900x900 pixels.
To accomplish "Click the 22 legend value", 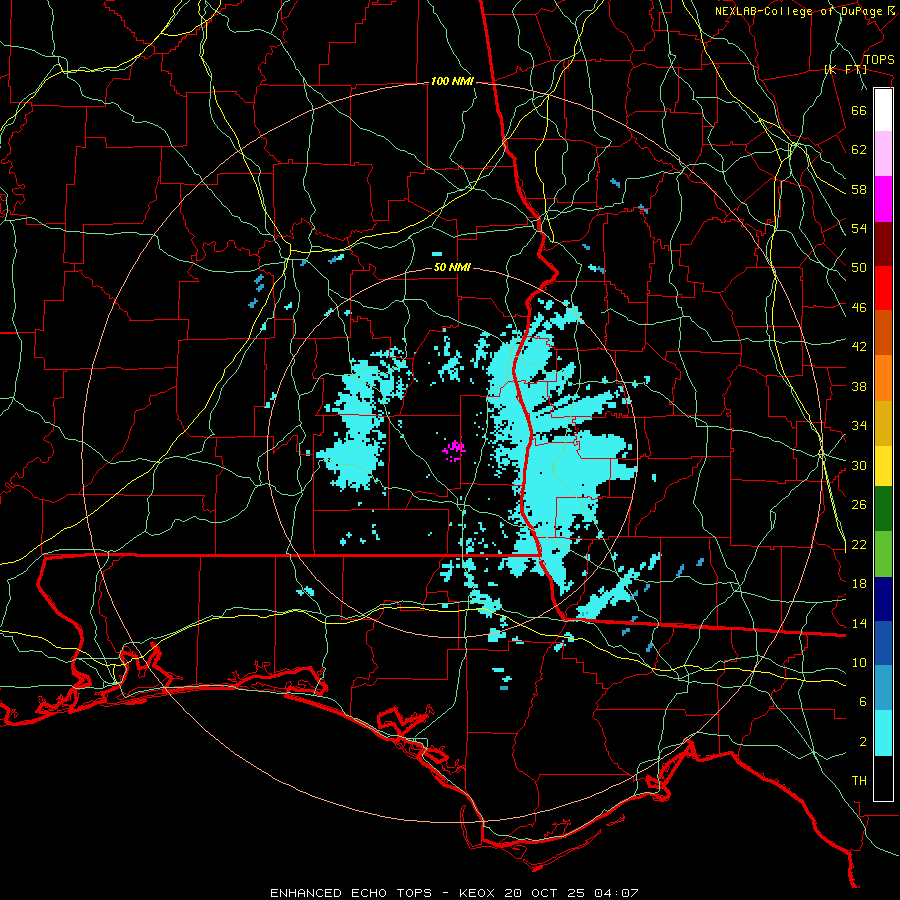I will 859,545.
